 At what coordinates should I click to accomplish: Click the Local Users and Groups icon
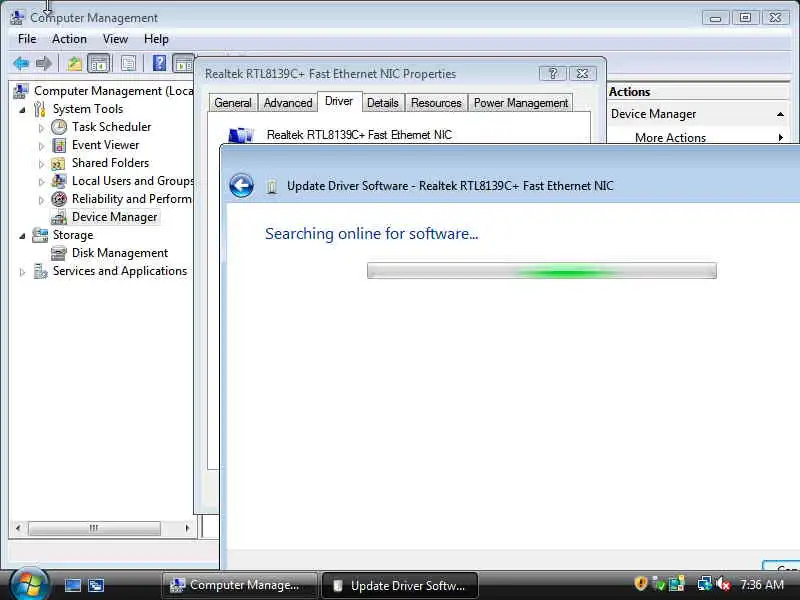pos(59,181)
